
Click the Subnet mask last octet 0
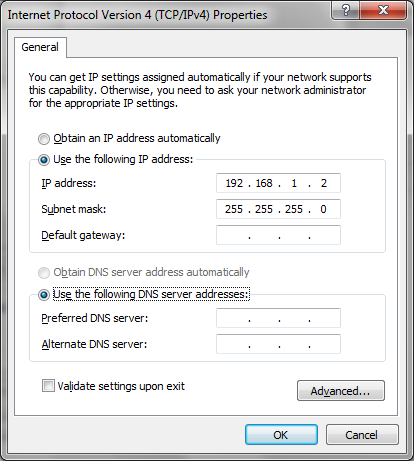323,209
